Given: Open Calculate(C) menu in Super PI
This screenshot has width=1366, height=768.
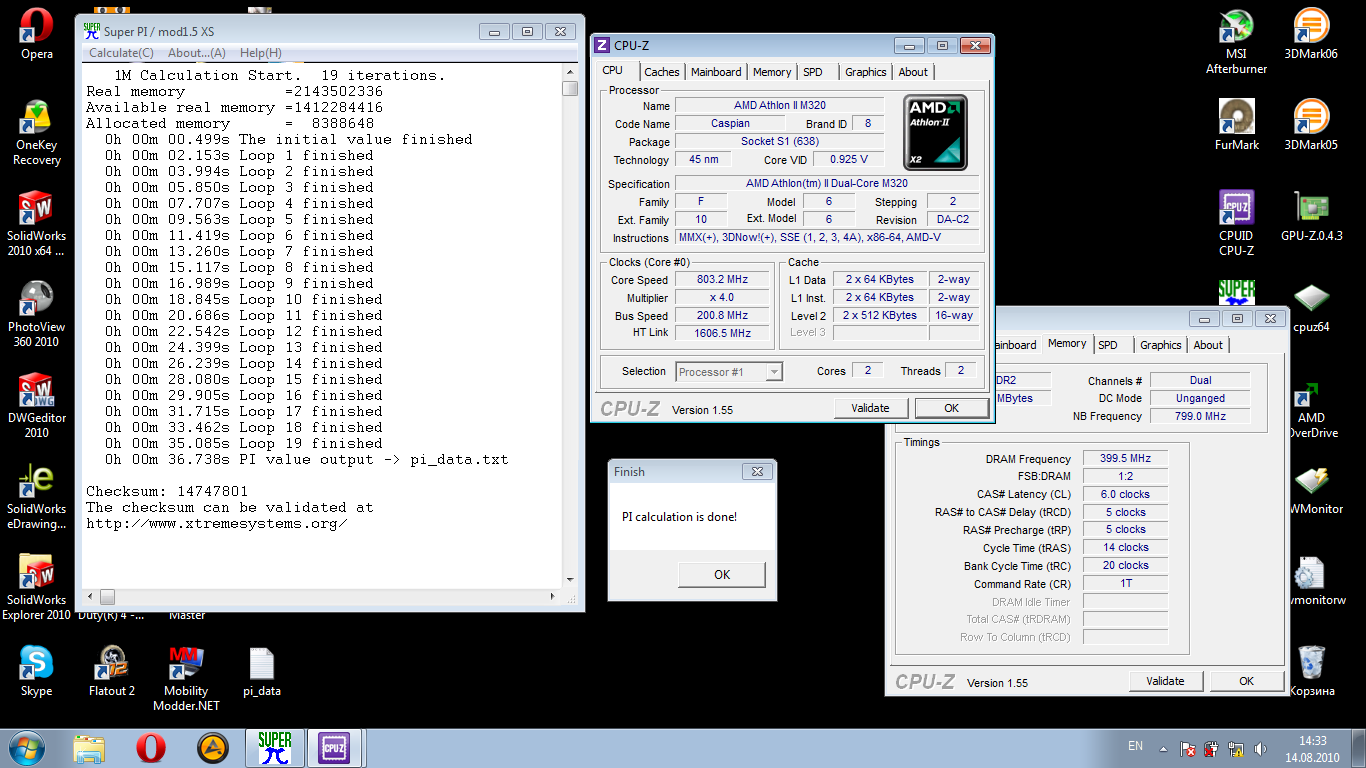Looking at the screenshot, I should click(121, 53).
